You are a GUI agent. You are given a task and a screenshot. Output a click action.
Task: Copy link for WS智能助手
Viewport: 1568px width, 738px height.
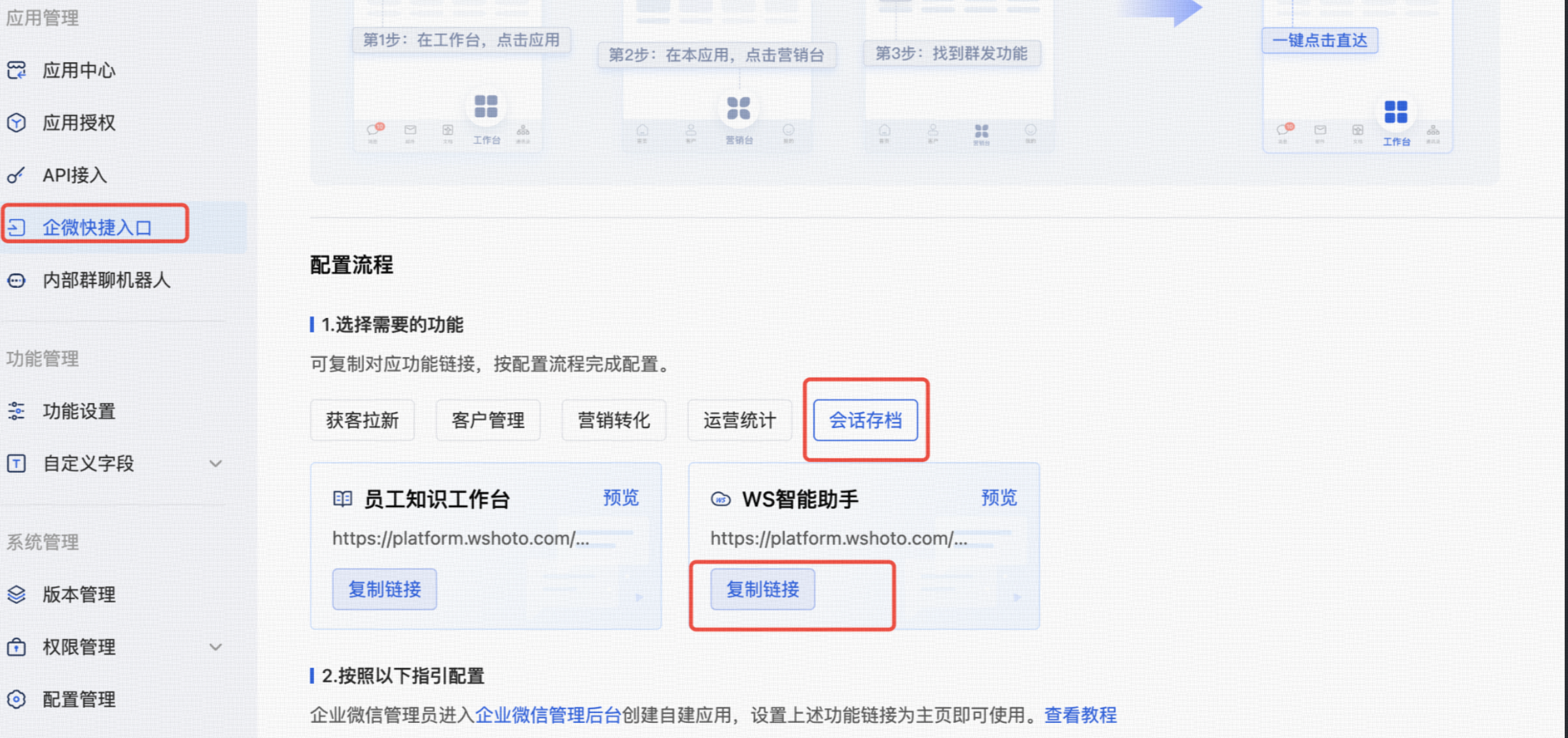[762, 589]
